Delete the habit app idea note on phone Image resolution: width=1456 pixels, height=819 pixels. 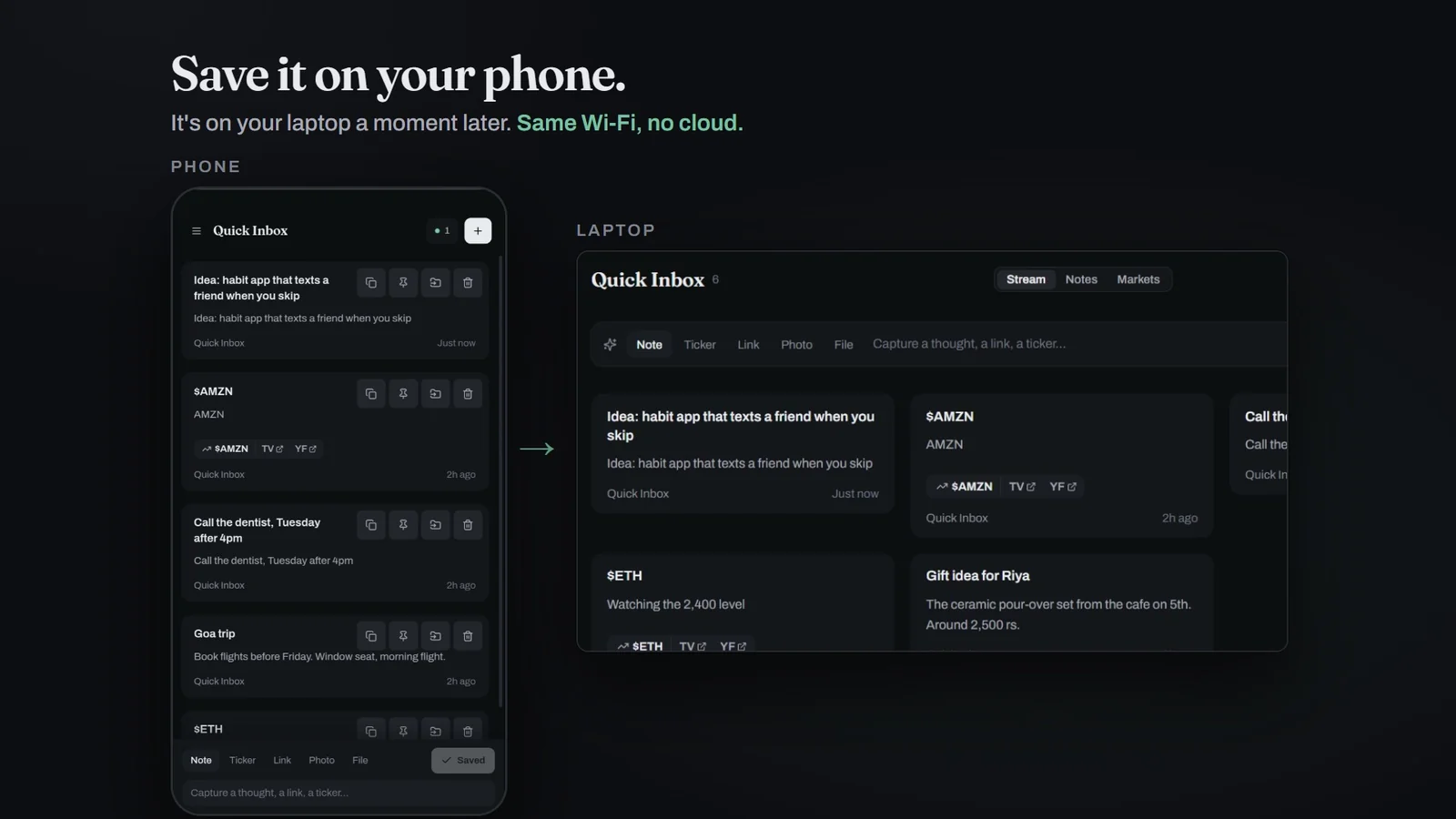[x=468, y=283]
